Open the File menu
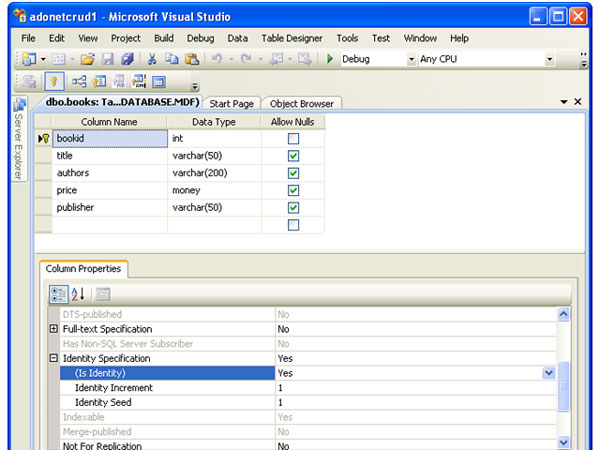This screenshot has height=450, width=600. pyautogui.click(x=28, y=38)
